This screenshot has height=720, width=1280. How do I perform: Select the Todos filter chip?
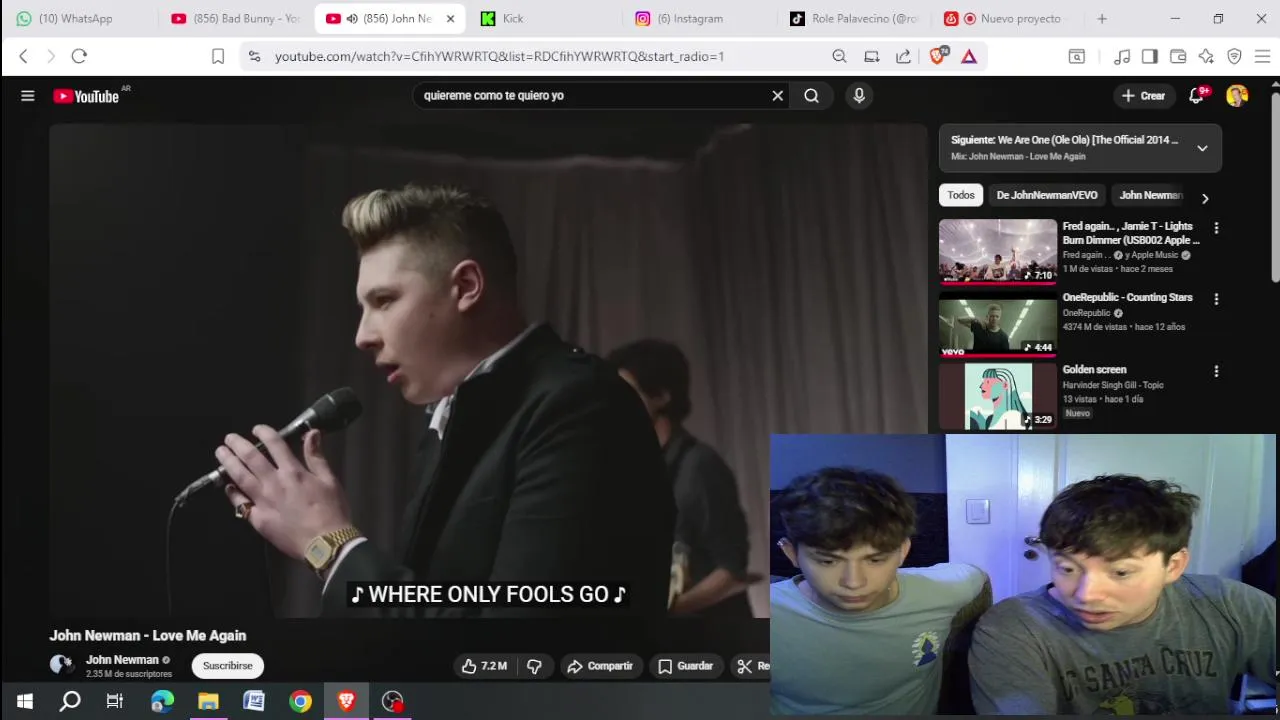[x=961, y=195]
